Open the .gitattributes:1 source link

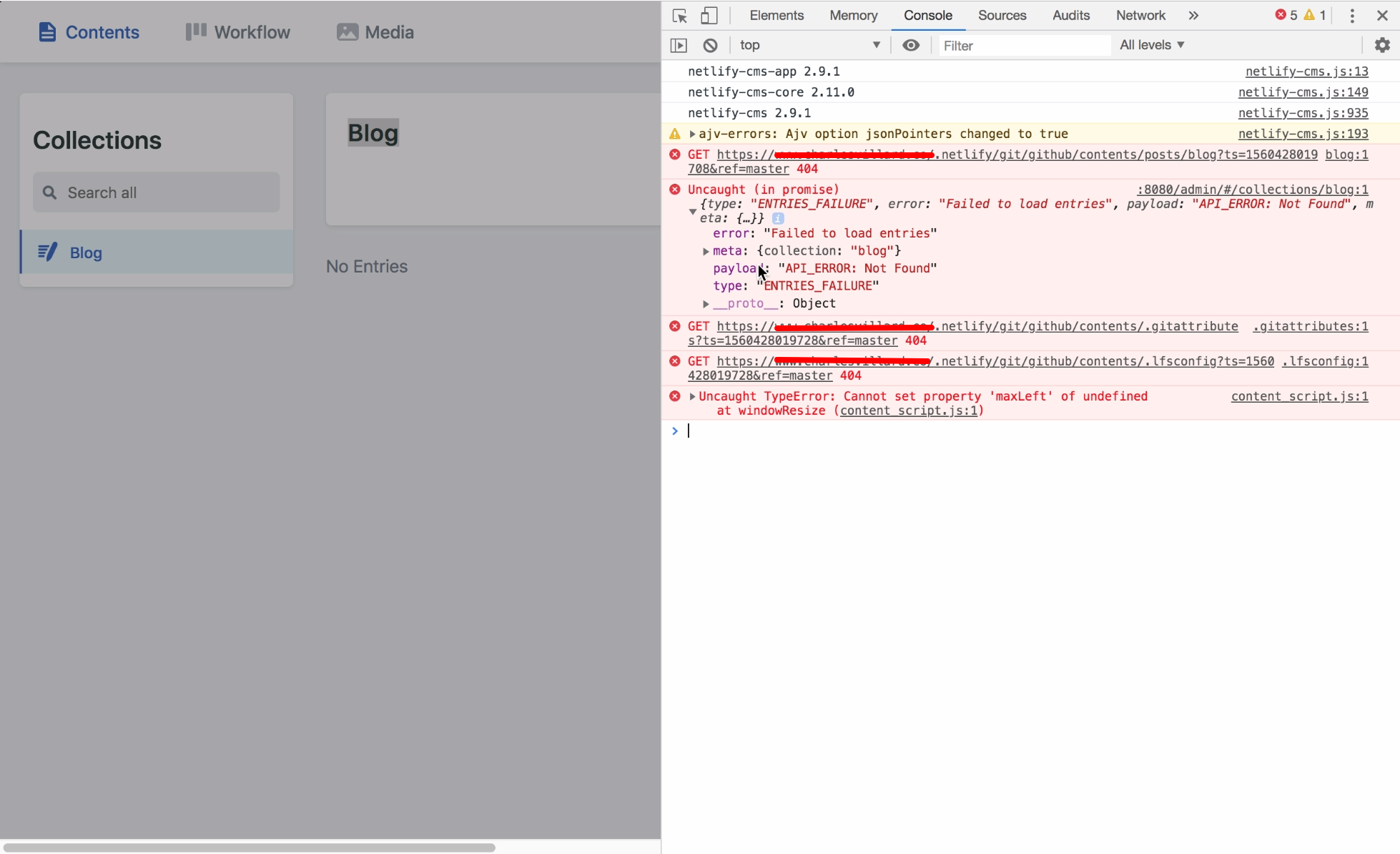point(1310,326)
